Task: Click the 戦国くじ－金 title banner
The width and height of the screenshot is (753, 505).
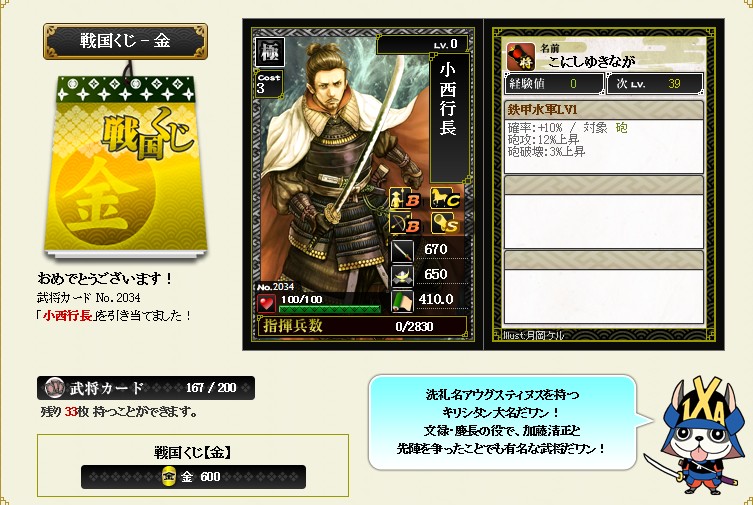Action: 125,41
